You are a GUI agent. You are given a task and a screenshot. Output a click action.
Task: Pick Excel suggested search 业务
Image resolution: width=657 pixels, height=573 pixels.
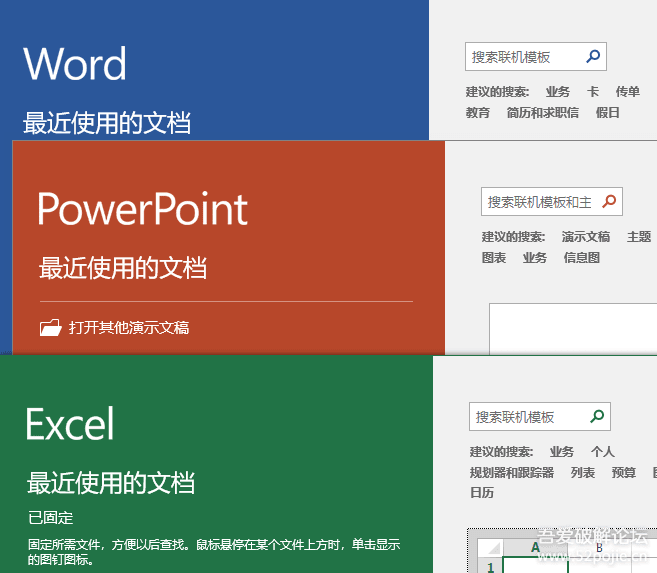click(x=561, y=452)
